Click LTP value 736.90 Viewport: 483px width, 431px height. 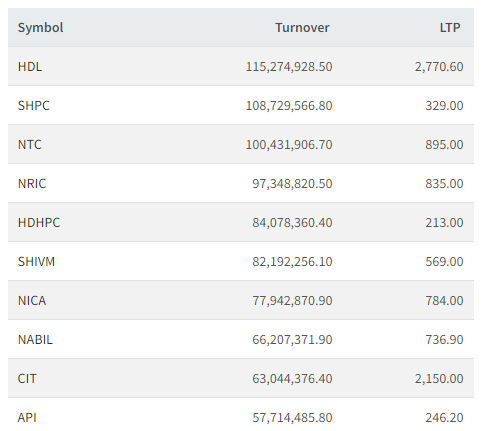click(x=444, y=340)
